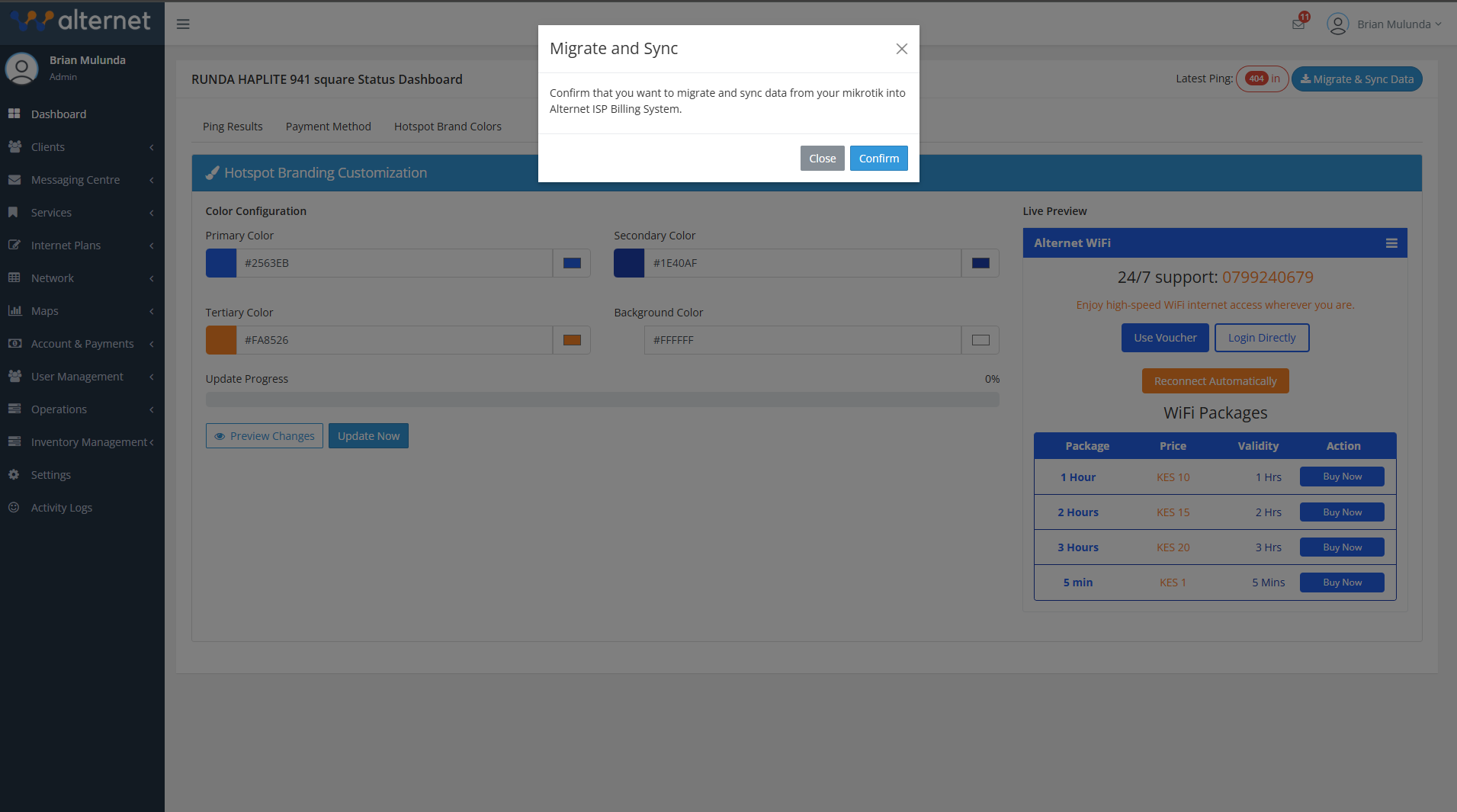This screenshot has height=812, width=1457.
Task: Confirm the Migrate and Sync dialog
Action: coord(878,158)
